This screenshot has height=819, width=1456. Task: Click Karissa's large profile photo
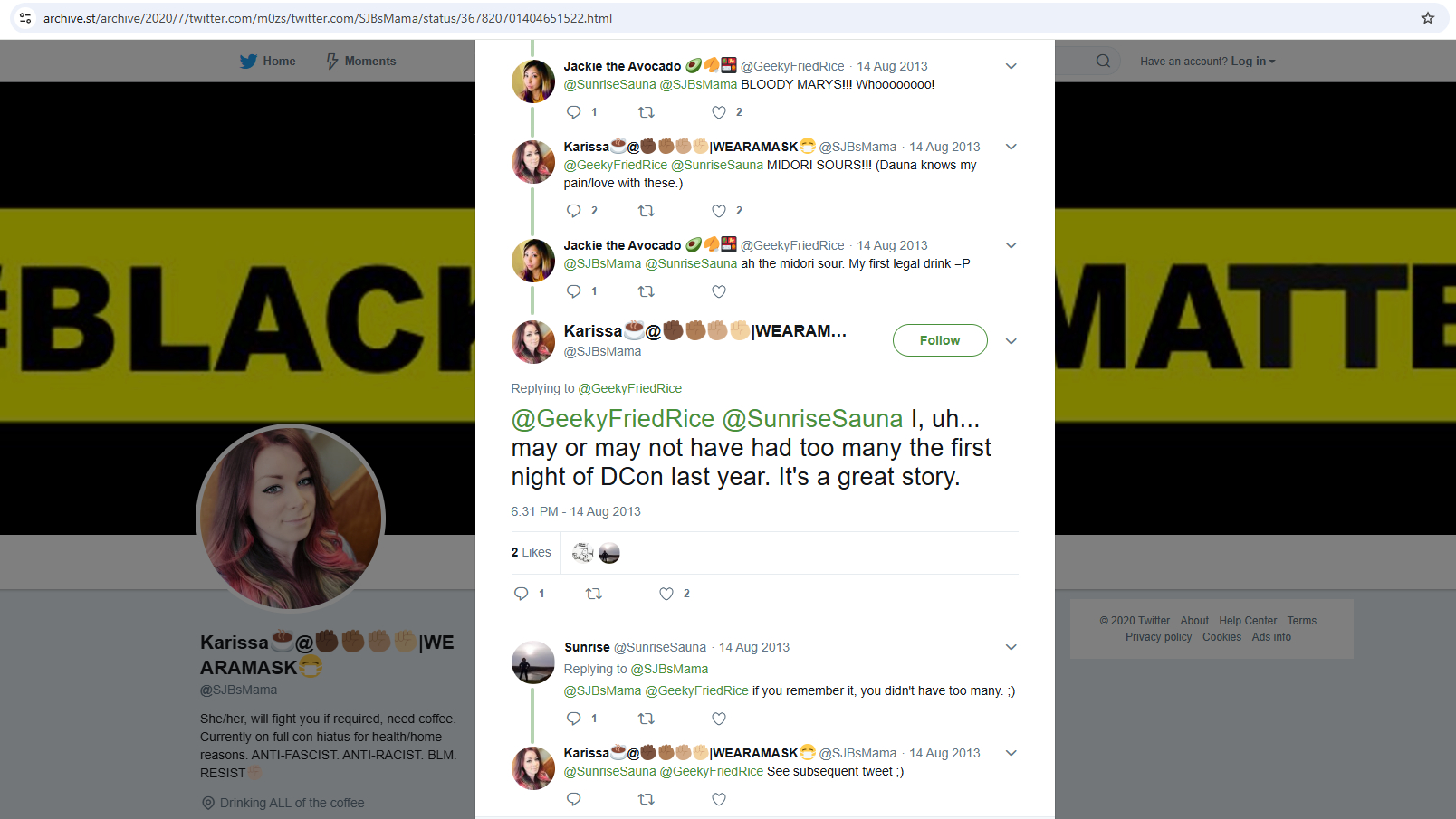(x=291, y=519)
